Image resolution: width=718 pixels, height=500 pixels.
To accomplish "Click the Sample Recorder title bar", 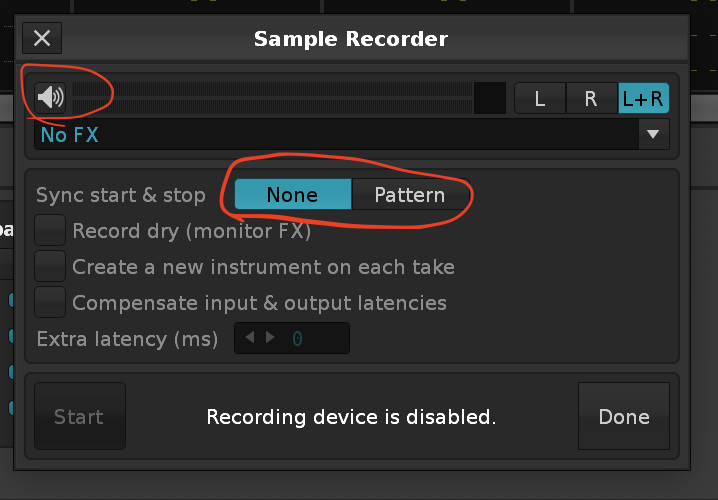I will click(x=351, y=38).
